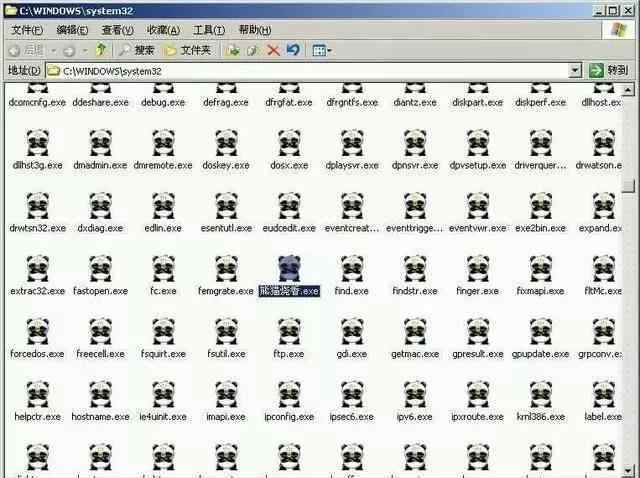The image size is (640, 478).
Task: Click the Windows flag logo
Action: pyautogui.click(x=619, y=29)
